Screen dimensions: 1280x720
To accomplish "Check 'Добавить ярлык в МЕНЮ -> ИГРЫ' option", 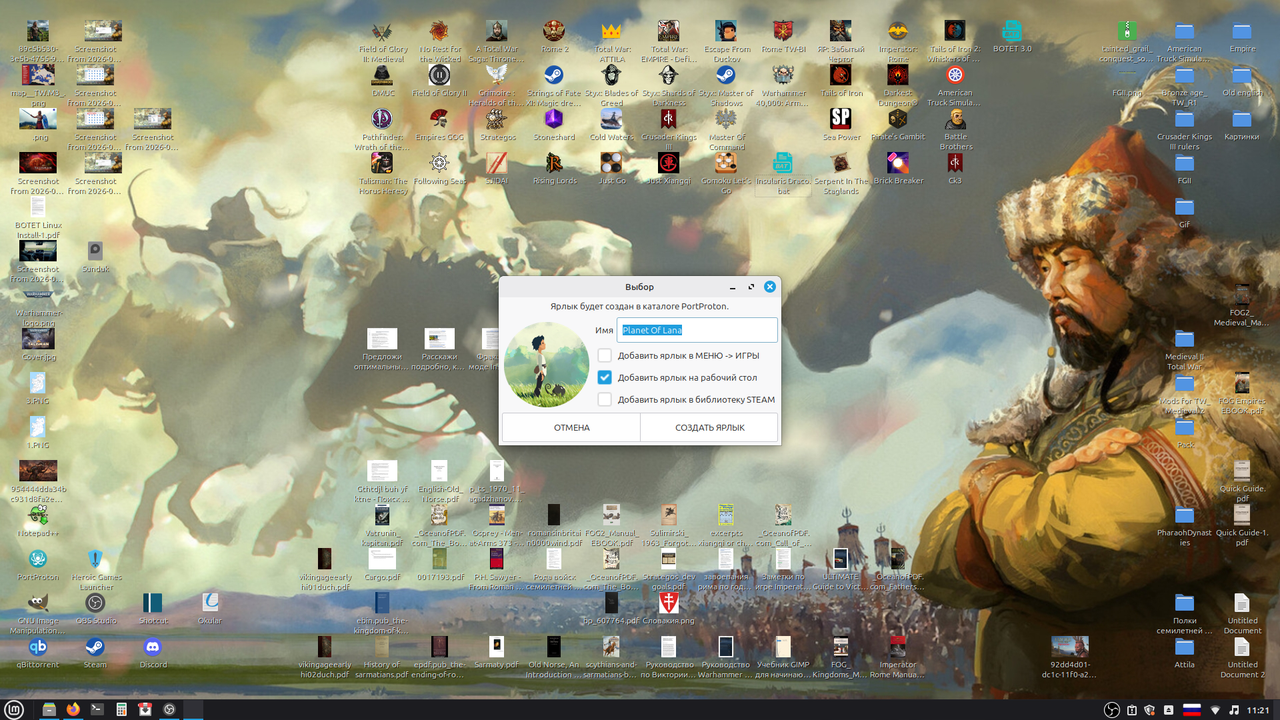I will pyautogui.click(x=605, y=356).
